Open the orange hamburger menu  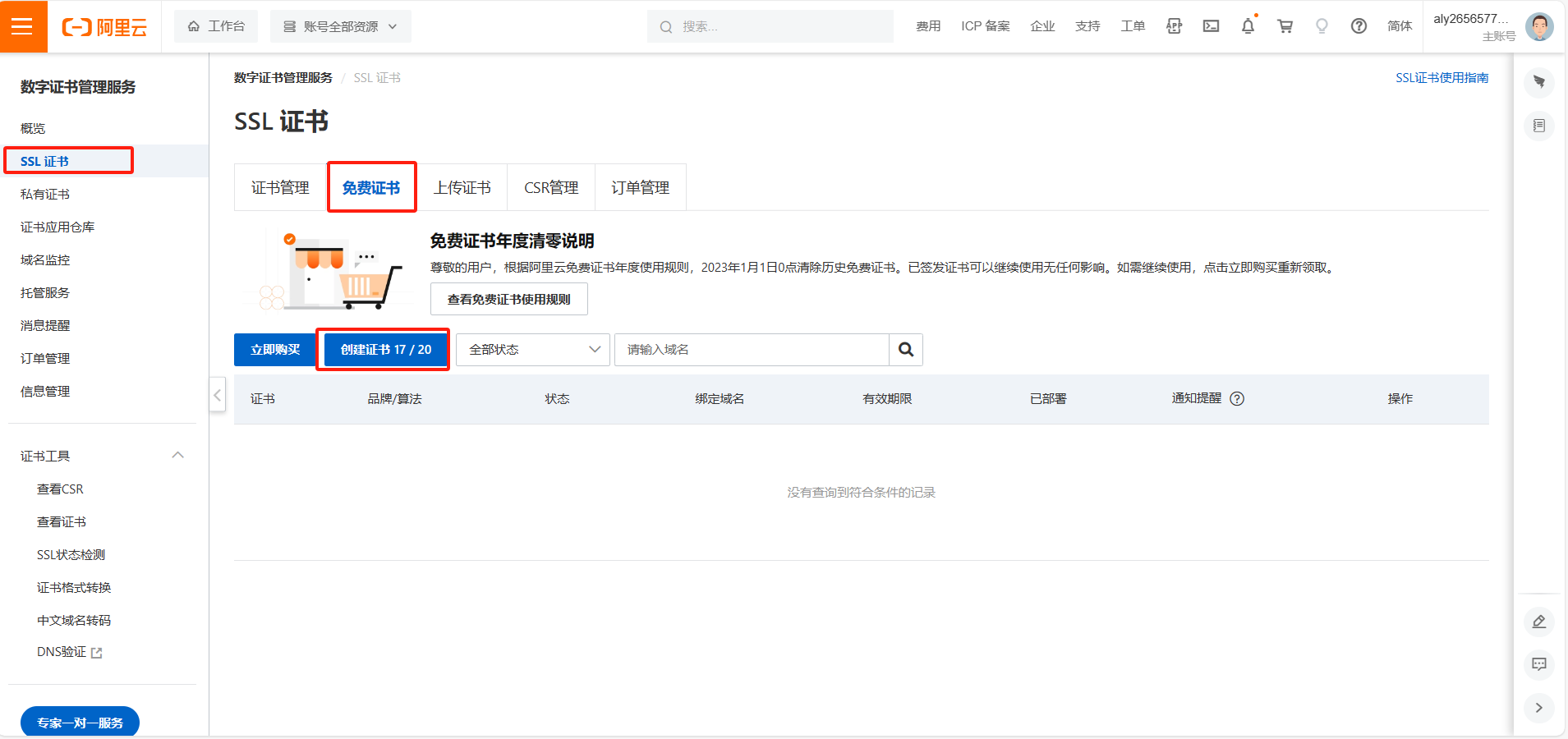click(23, 26)
